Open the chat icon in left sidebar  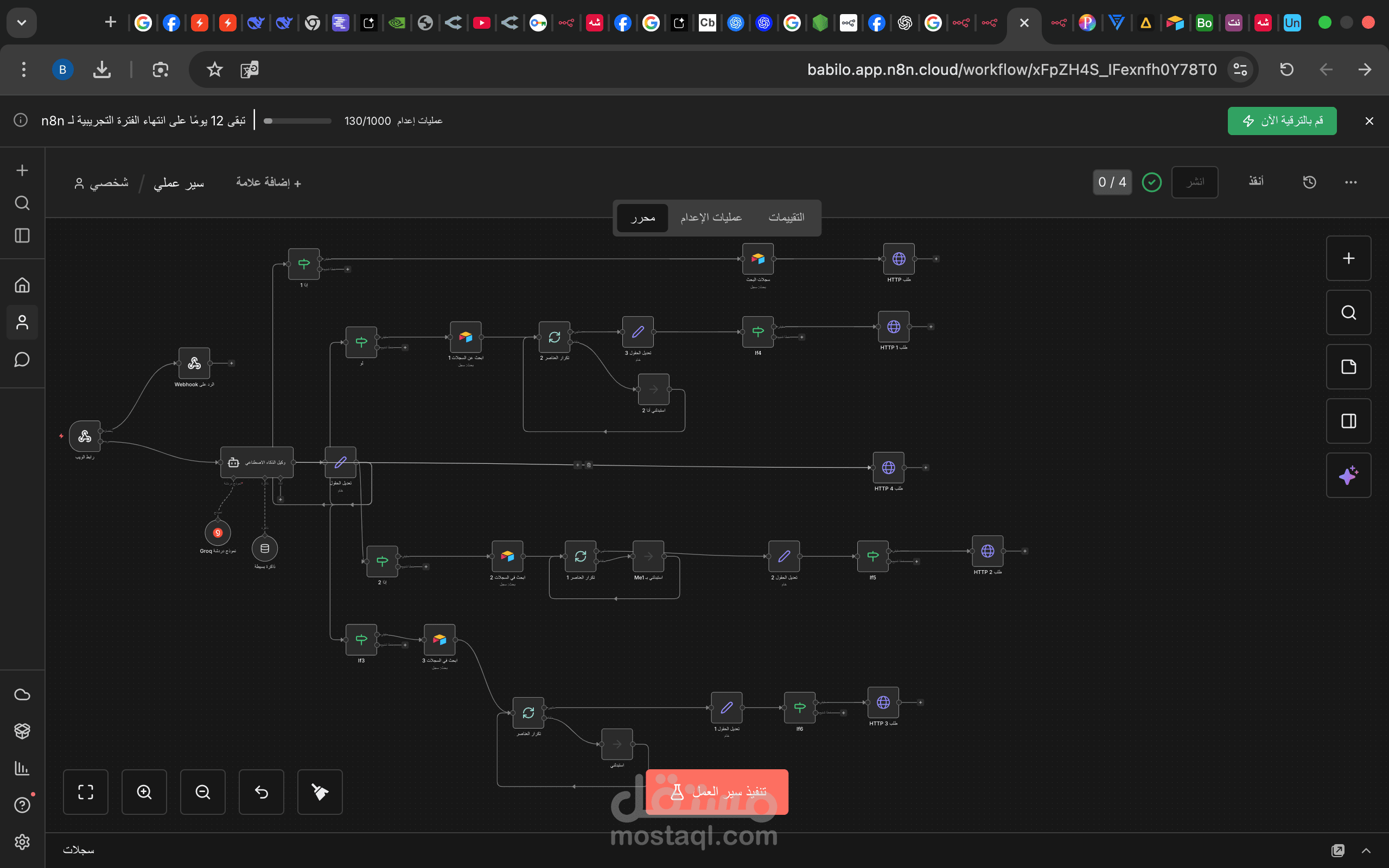point(22,360)
